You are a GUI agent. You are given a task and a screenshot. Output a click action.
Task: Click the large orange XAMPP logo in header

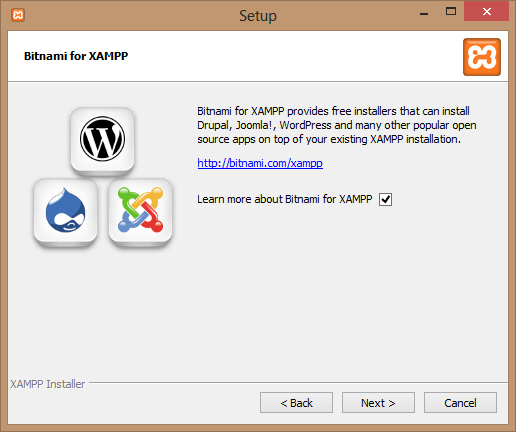tap(482, 57)
